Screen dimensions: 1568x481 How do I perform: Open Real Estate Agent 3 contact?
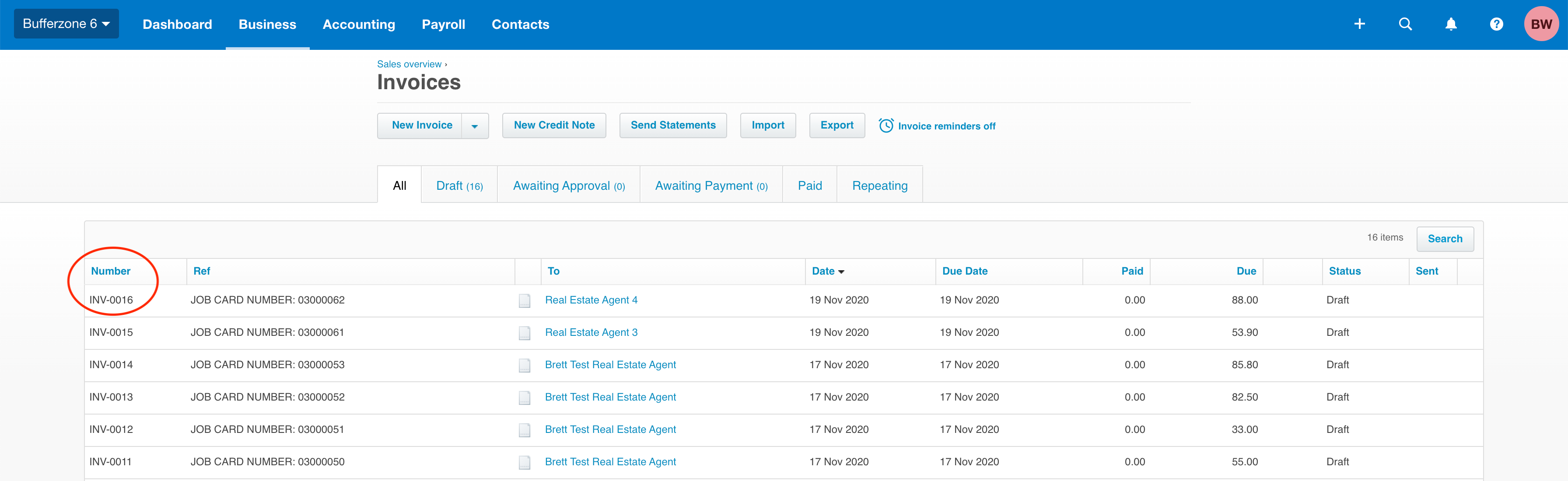591,332
